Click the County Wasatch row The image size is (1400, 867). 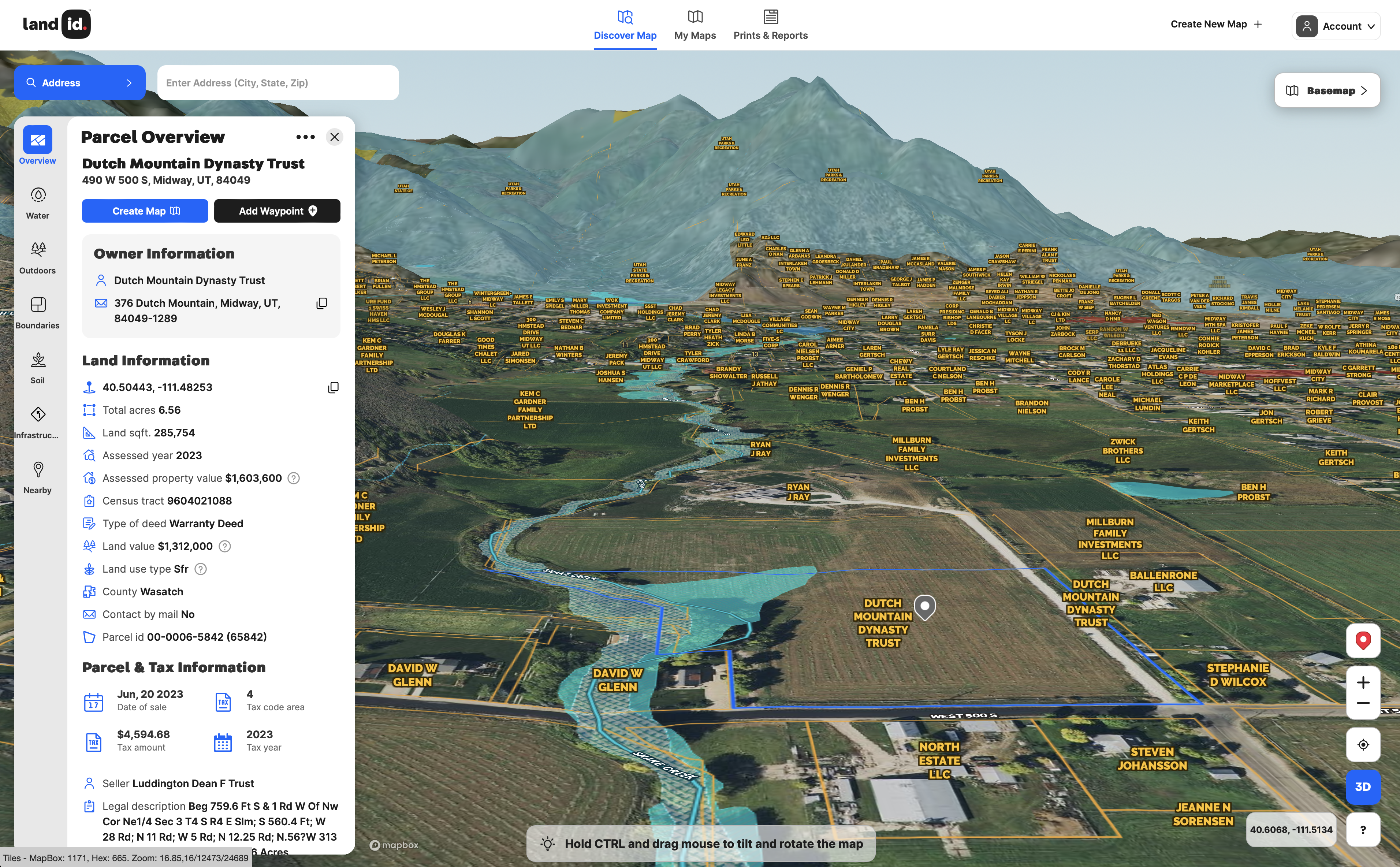point(133,592)
